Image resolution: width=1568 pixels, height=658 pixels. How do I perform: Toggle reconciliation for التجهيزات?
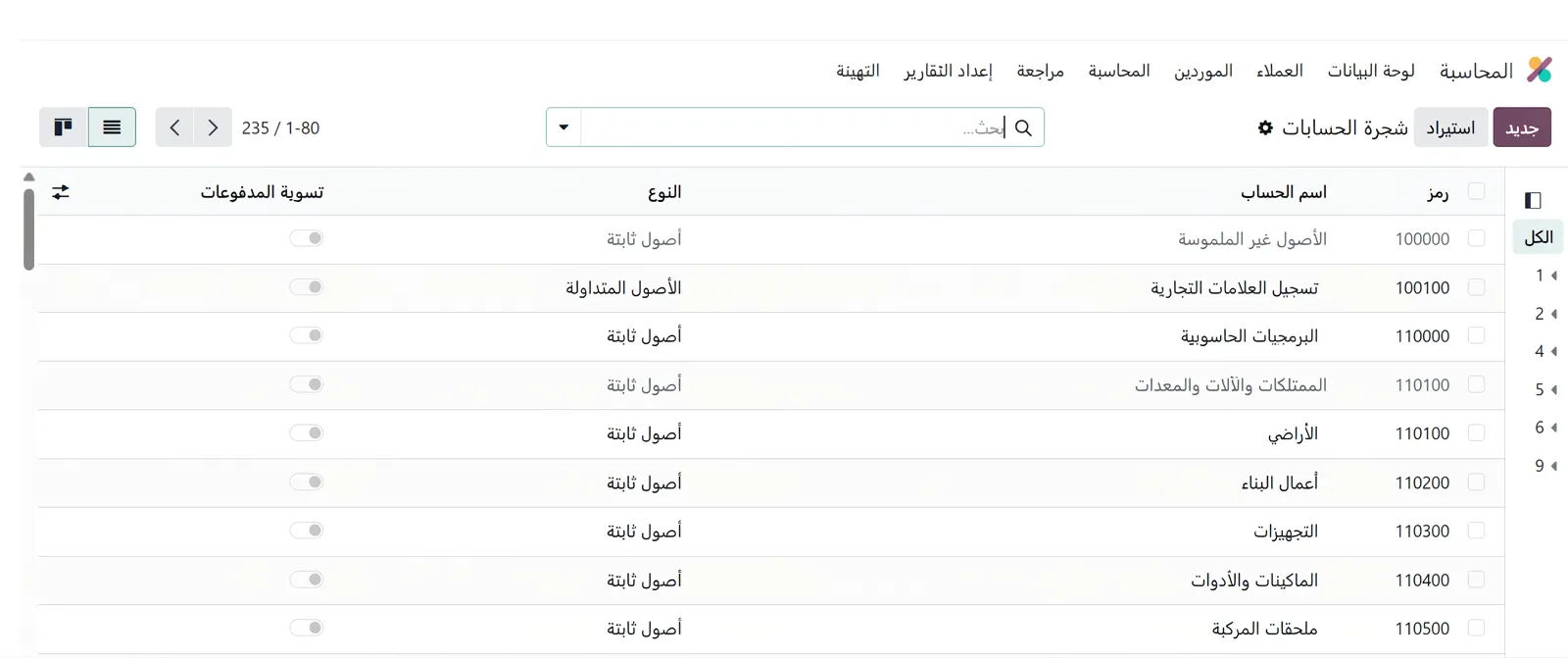pos(307,531)
